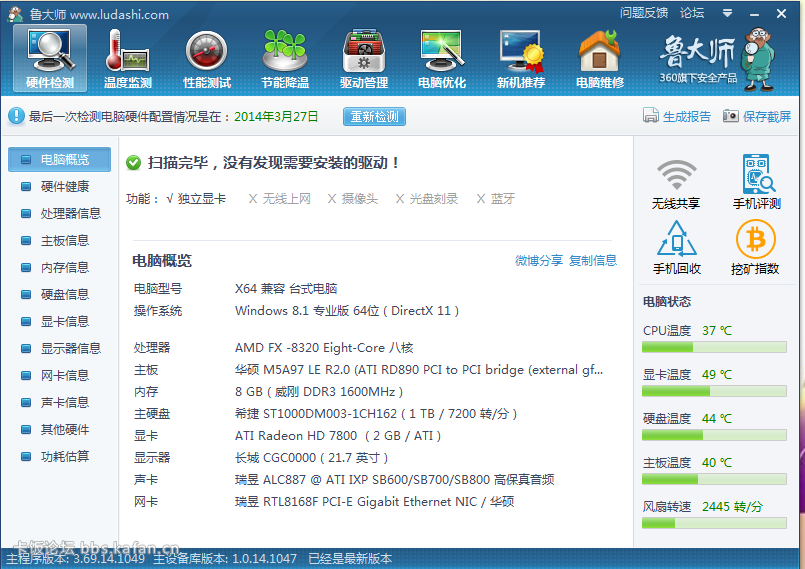Click the 瑞昱 RTL8168F network card text
The width and height of the screenshot is (805, 569).
point(374,502)
